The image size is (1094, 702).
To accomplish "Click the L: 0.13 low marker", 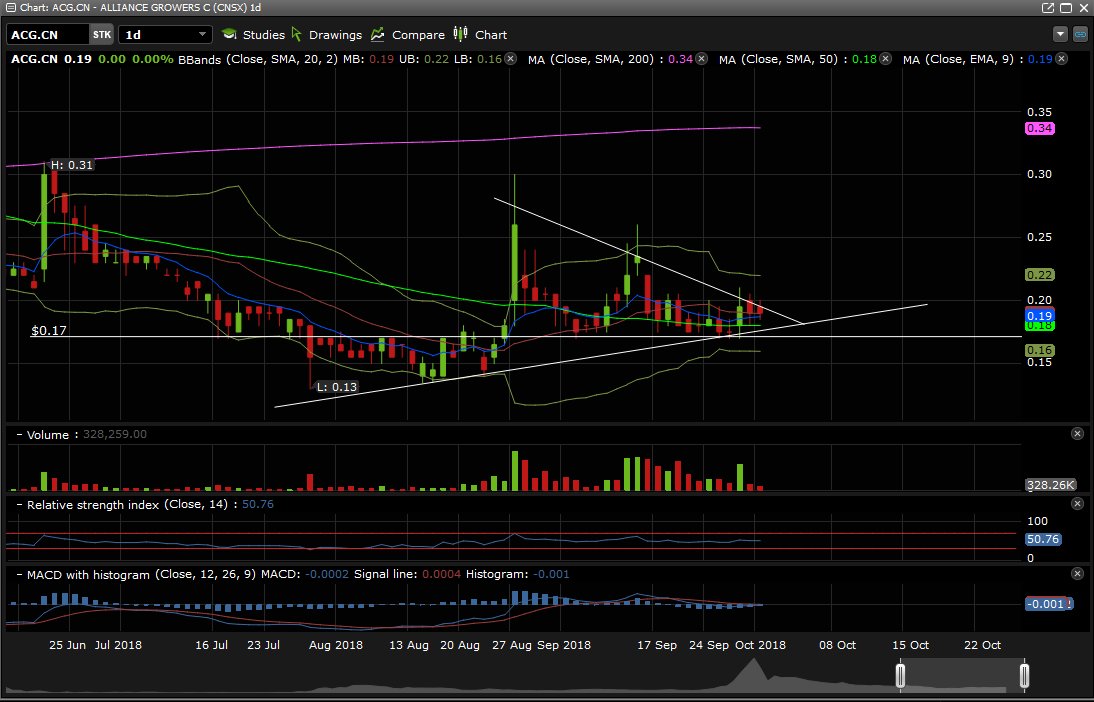I will [x=337, y=387].
